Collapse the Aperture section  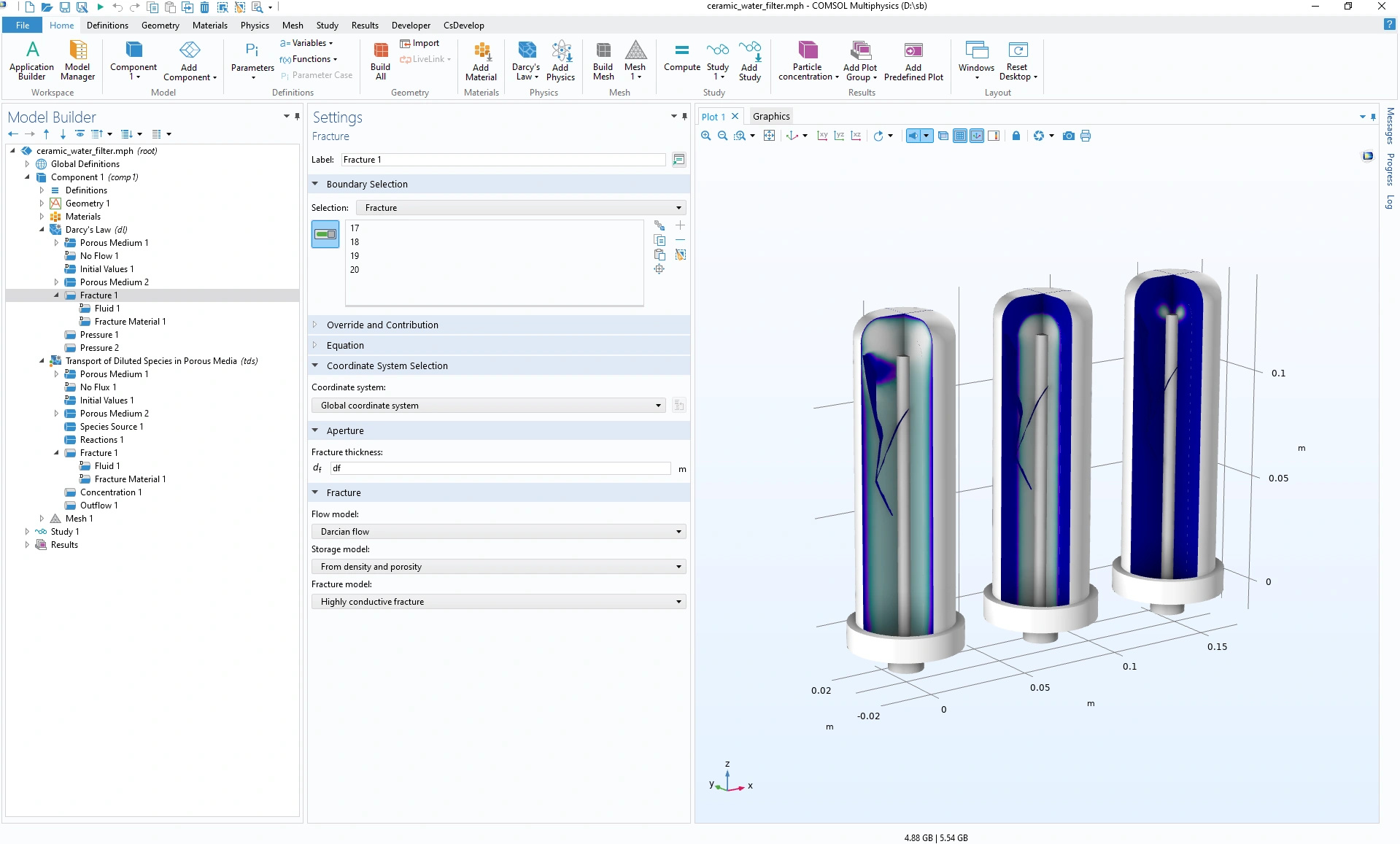498,431
